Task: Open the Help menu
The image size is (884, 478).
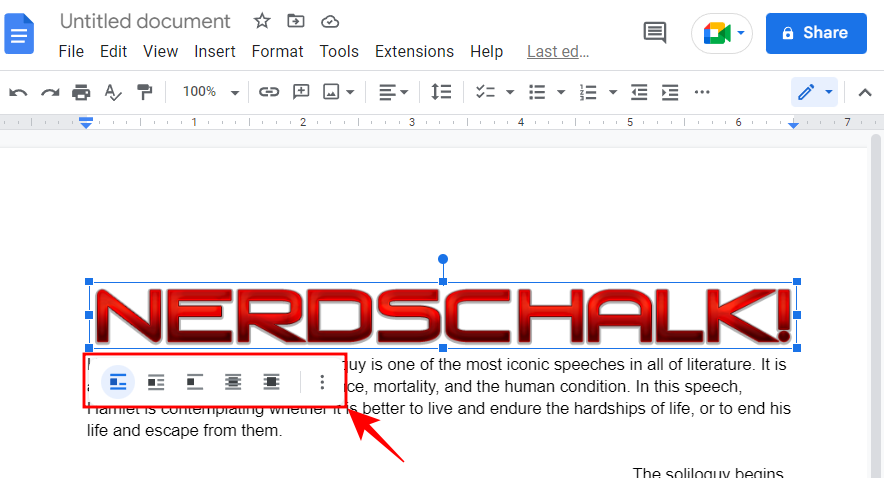Action: point(487,51)
